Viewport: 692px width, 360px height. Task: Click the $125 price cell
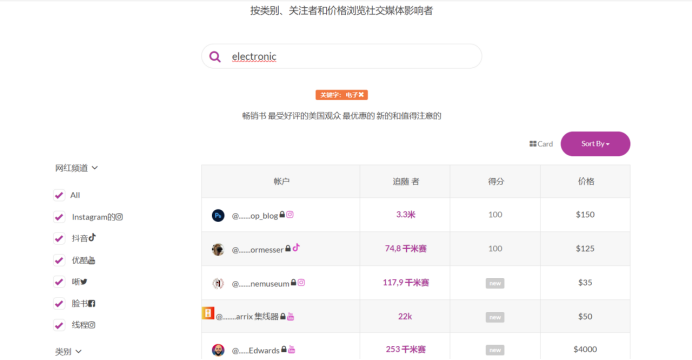585,248
